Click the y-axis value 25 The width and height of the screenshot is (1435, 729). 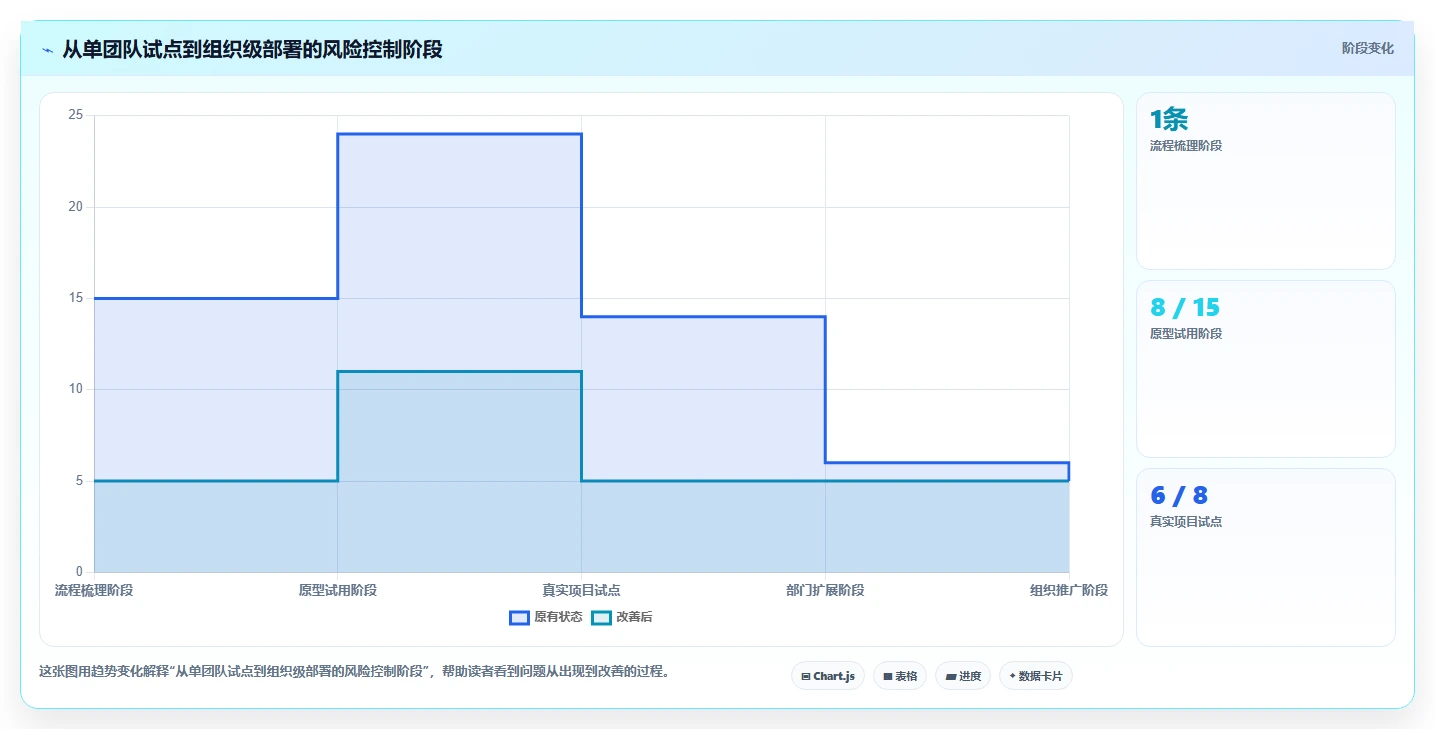tap(75, 115)
